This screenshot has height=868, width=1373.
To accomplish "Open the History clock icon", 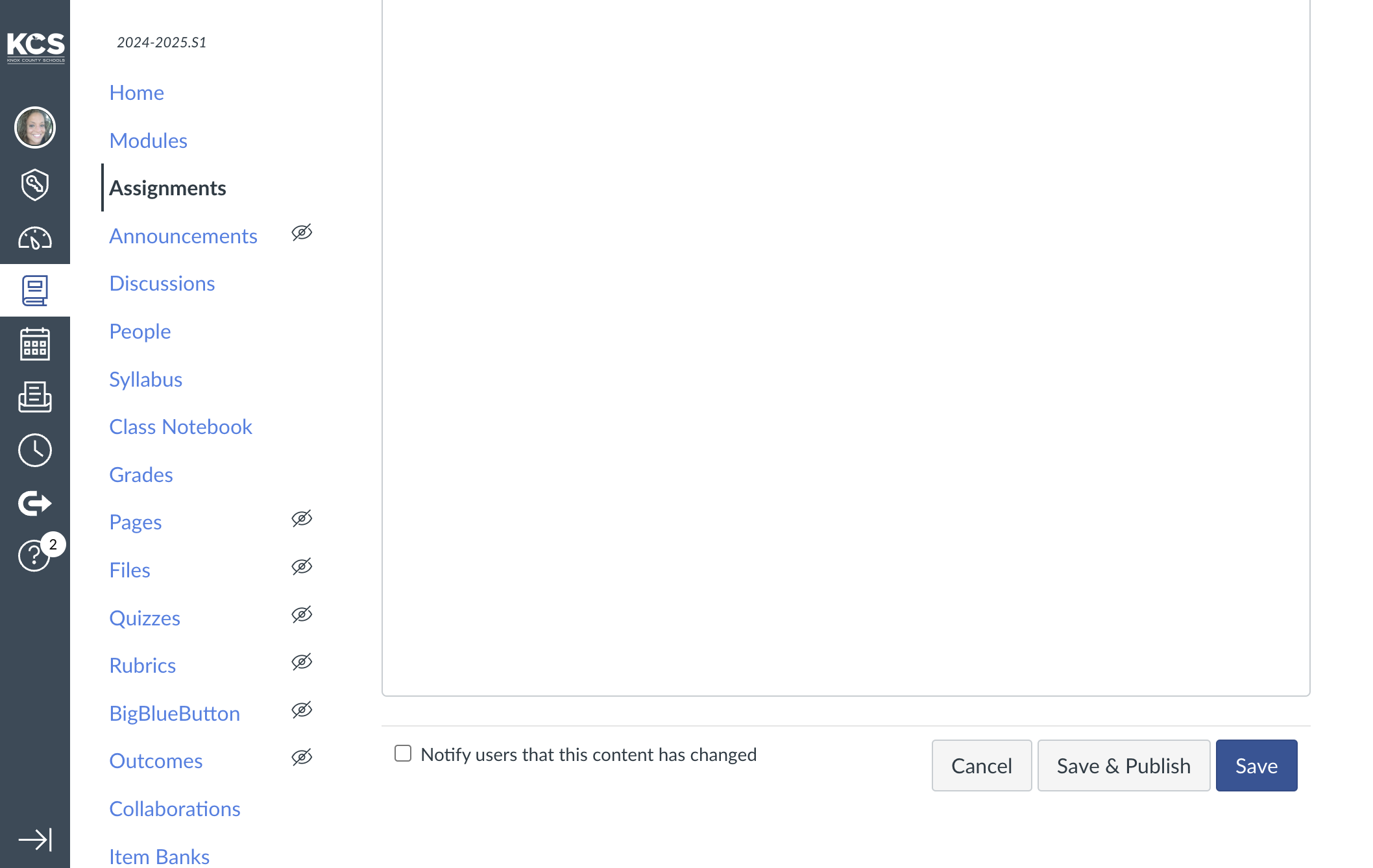I will tap(35, 450).
